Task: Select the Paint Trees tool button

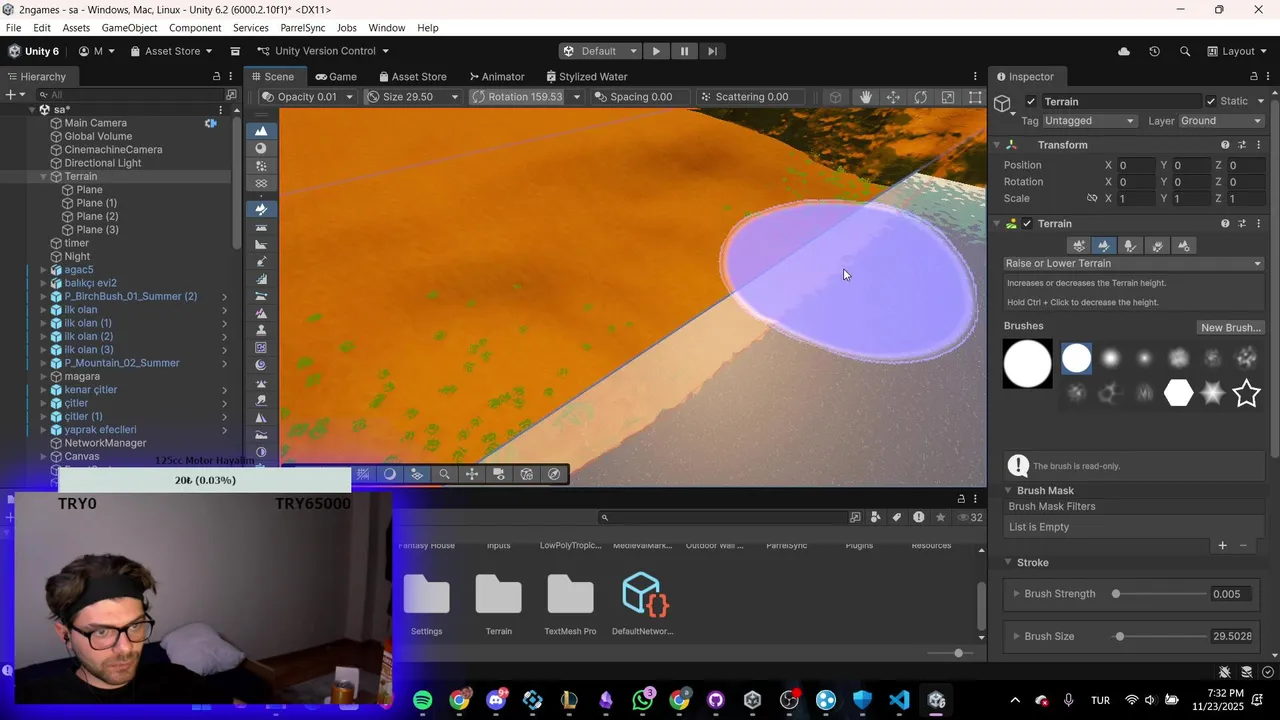Action: coord(1130,246)
